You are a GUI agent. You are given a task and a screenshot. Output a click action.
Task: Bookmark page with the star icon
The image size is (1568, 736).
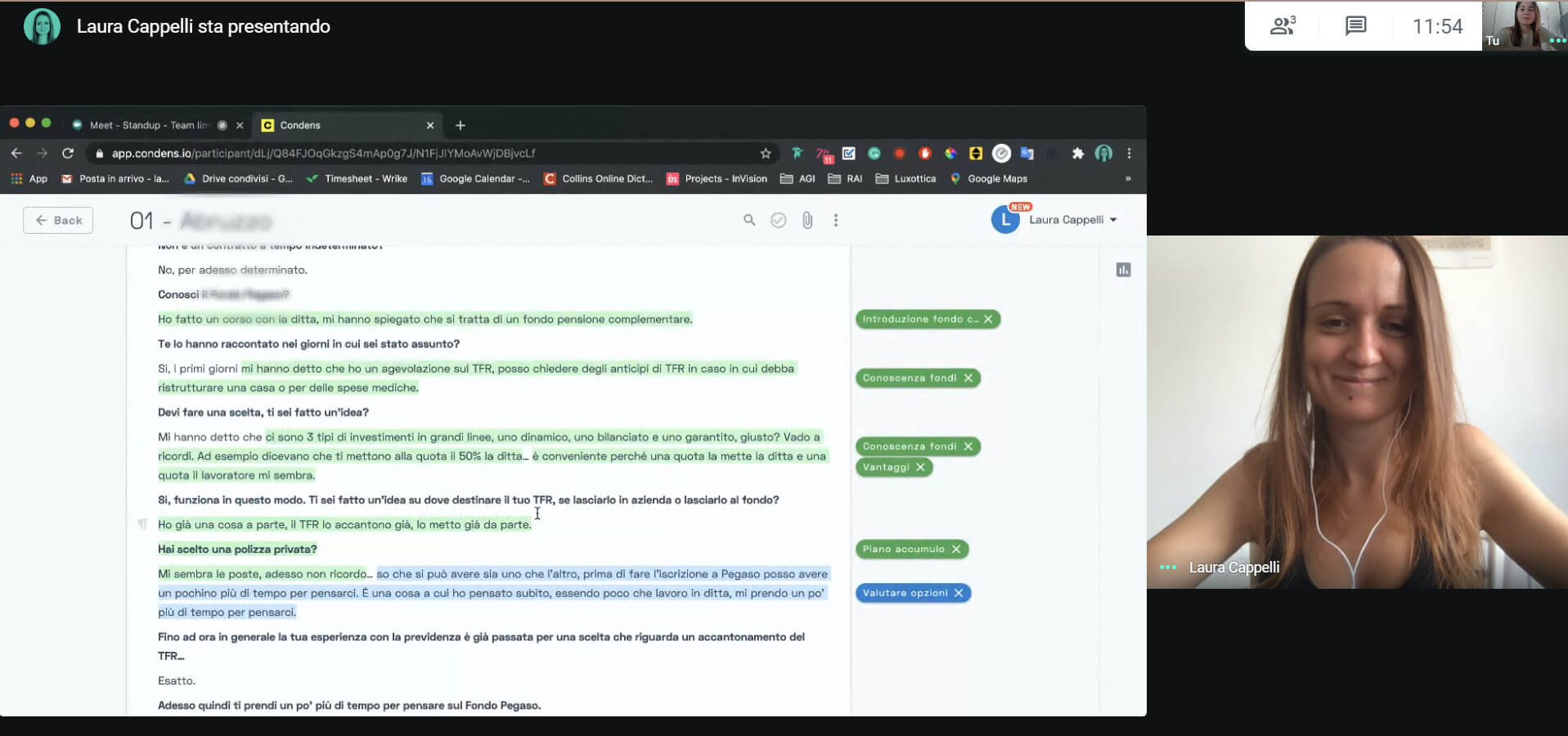766,153
